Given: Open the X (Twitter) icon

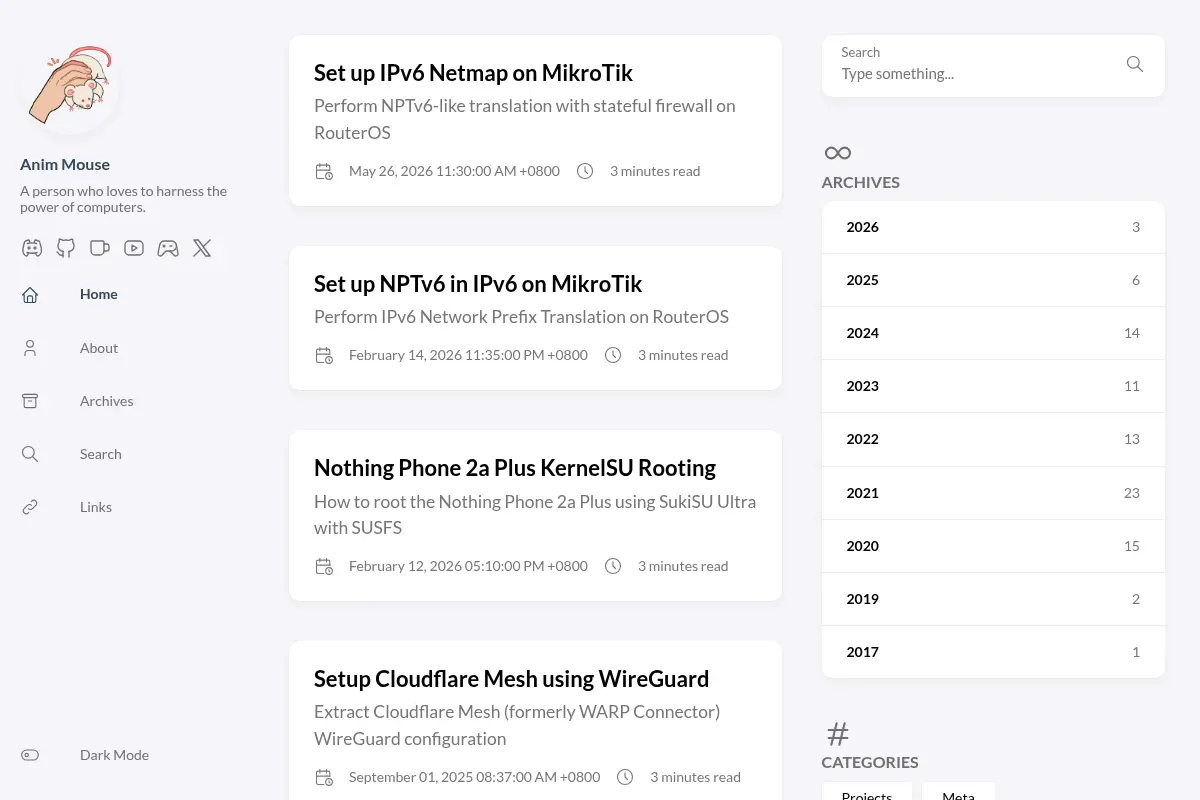Looking at the screenshot, I should tap(202, 248).
